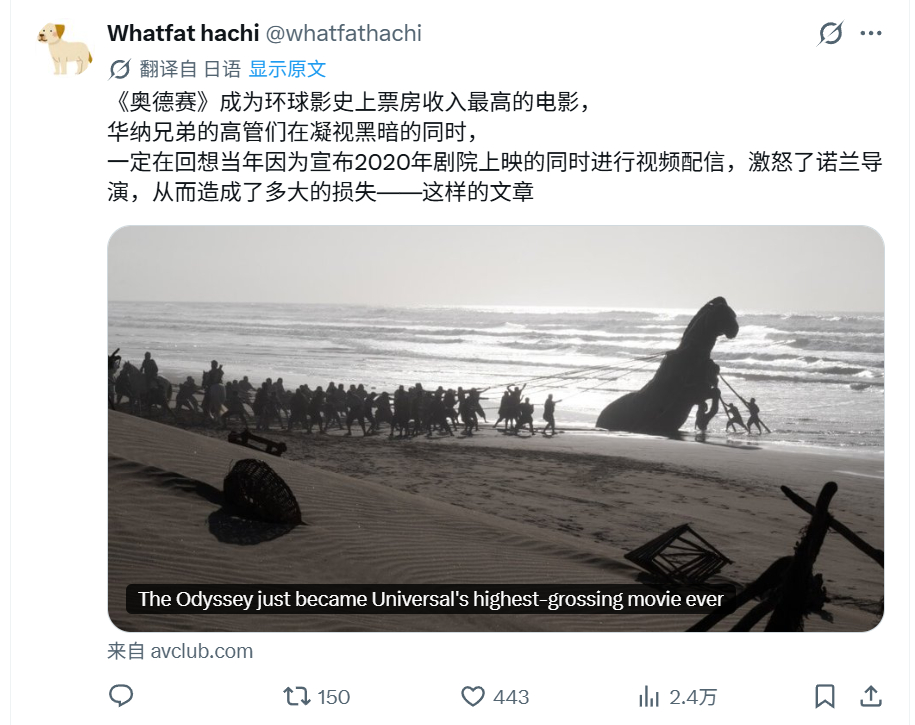Click the translation icon beside 翻译自 日语

tap(120, 69)
